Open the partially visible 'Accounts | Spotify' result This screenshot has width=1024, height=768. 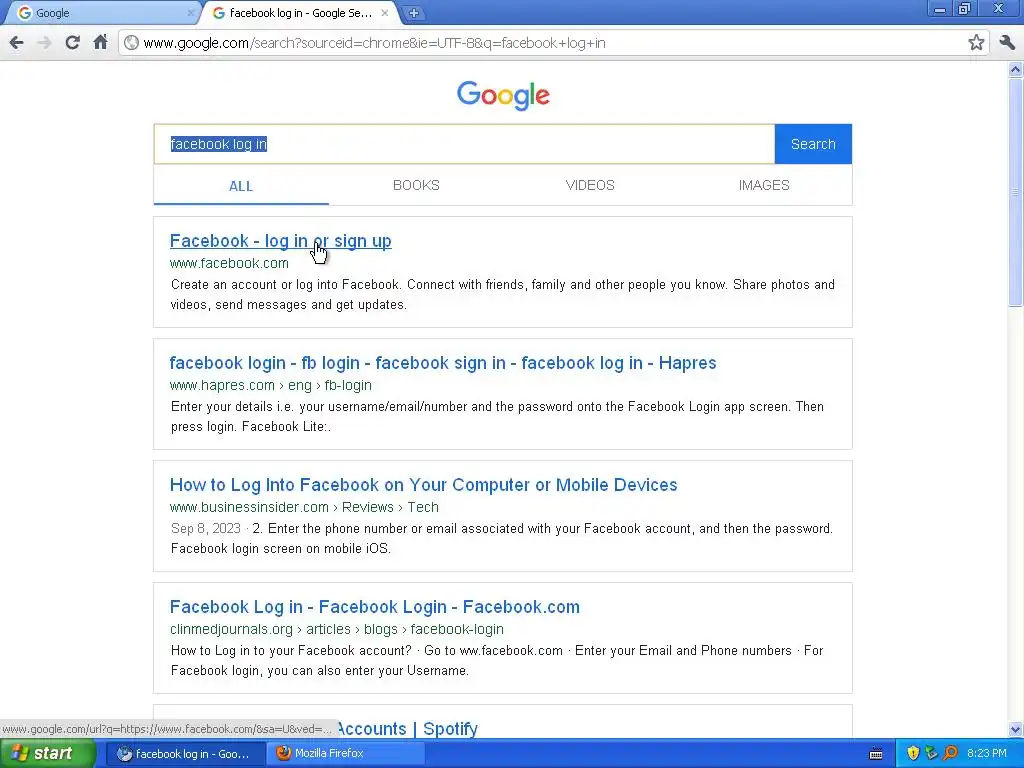coord(407,729)
